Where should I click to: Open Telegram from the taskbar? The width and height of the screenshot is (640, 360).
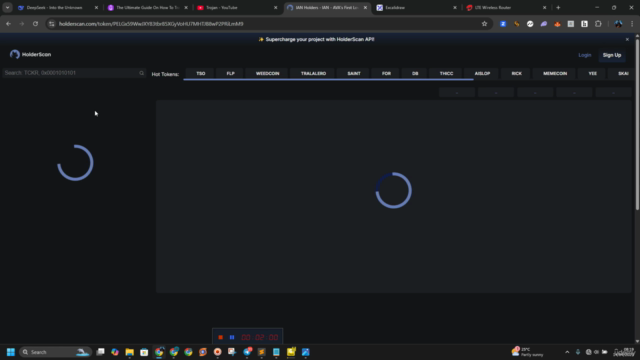tap(247, 352)
